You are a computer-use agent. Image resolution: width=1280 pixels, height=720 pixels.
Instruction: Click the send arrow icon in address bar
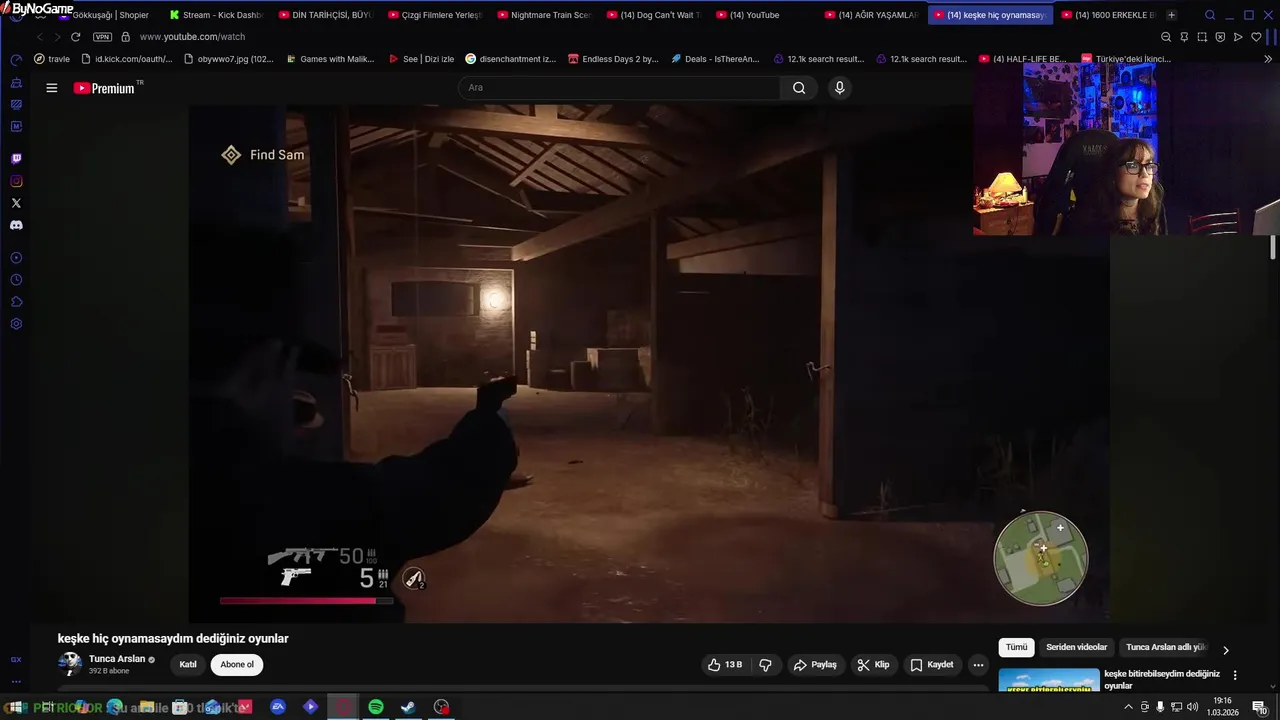[x=1238, y=37]
